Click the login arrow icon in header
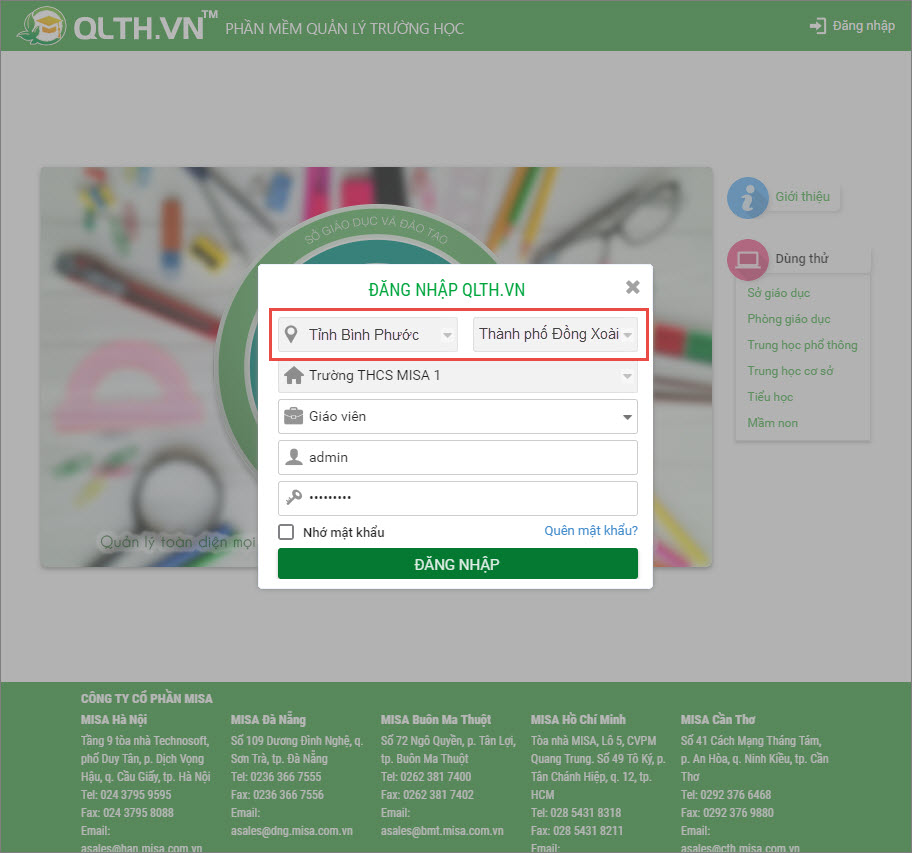 817,26
